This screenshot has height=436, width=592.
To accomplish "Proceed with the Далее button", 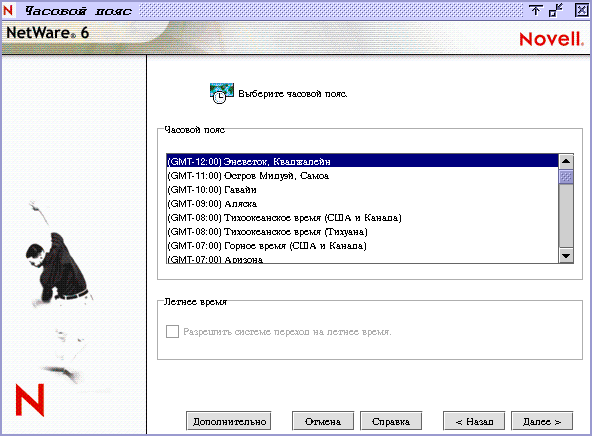I will click(542, 421).
